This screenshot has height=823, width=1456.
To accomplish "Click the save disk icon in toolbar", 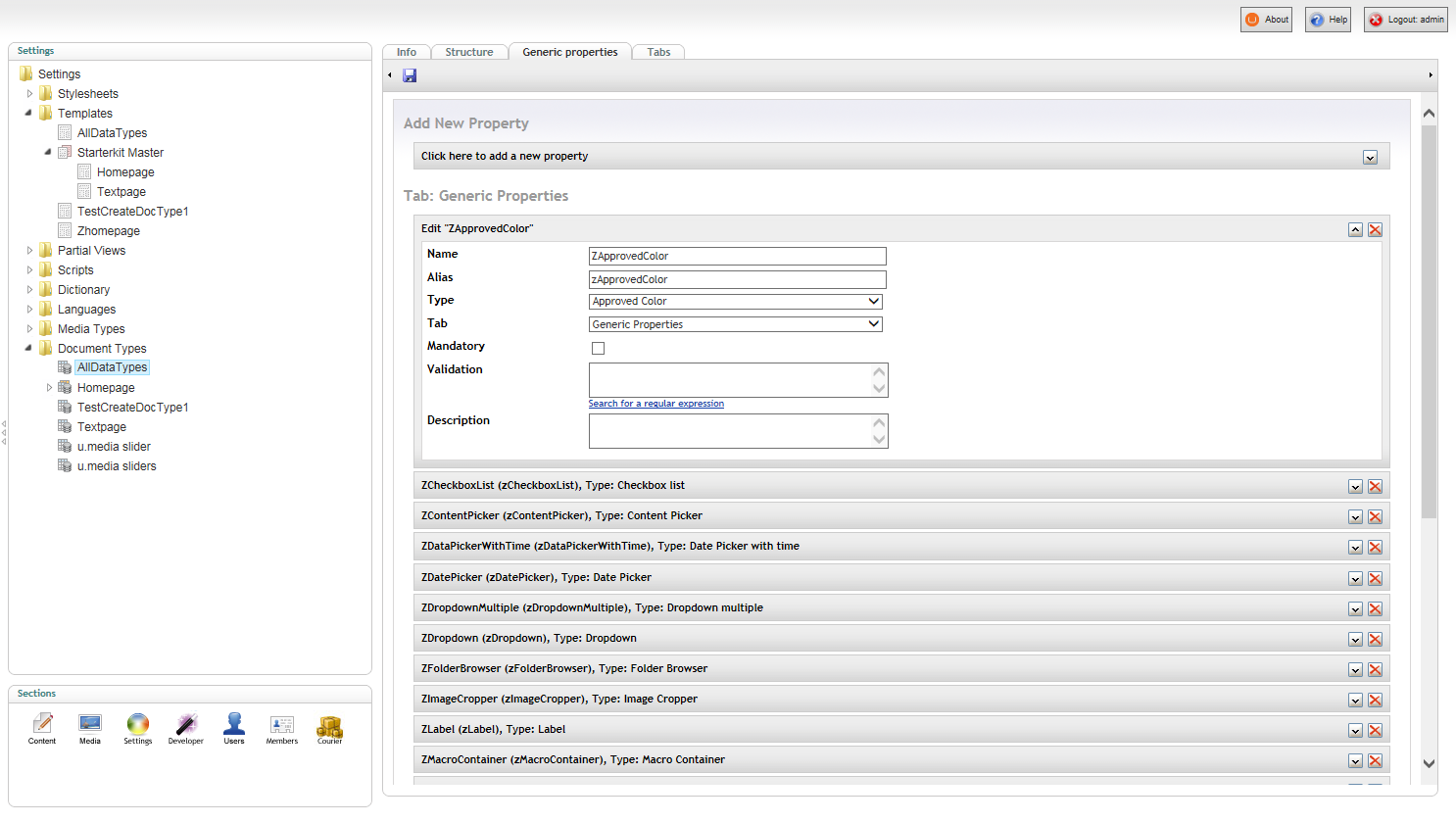I will tap(410, 75).
